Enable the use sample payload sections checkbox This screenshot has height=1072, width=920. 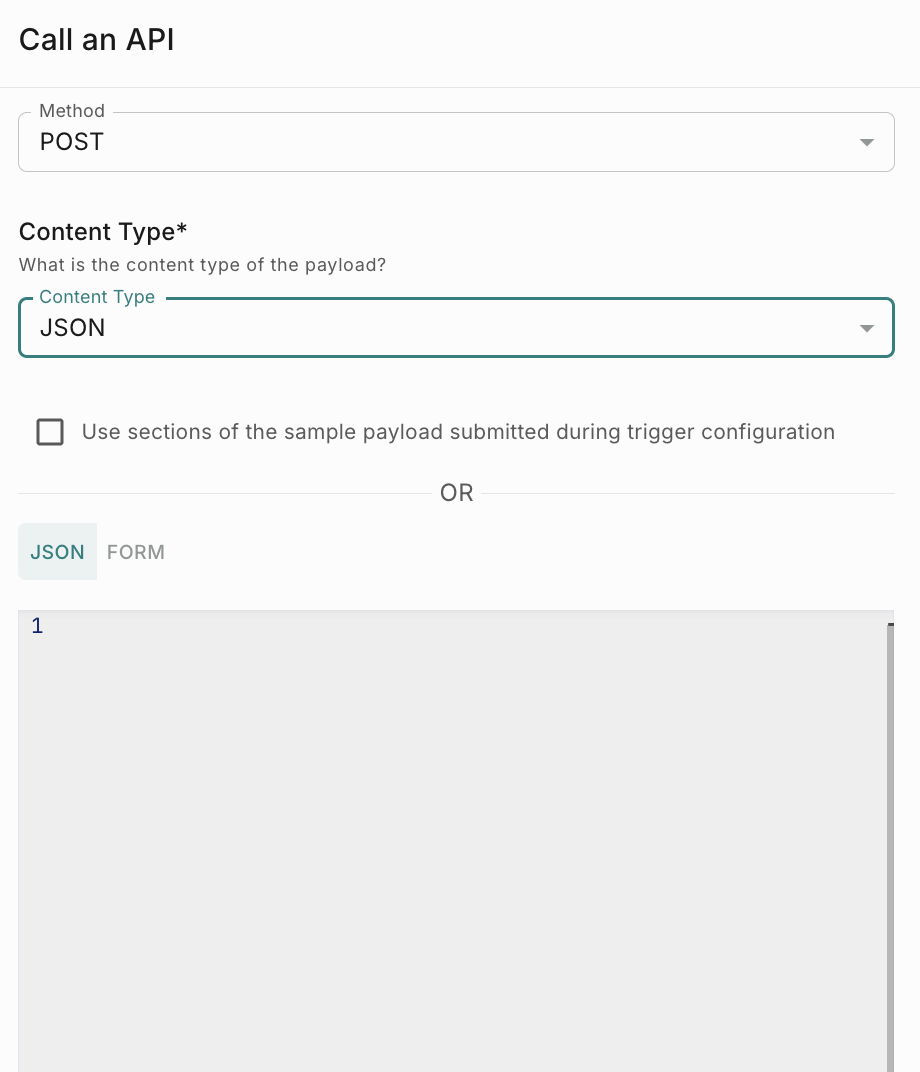click(50, 432)
